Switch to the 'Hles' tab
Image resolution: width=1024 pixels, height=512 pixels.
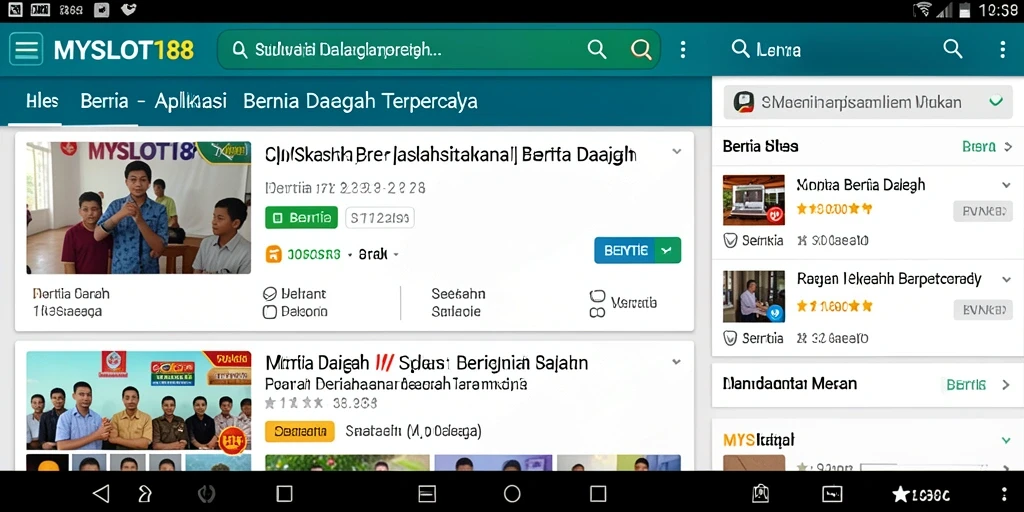click(x=42, y=101)
